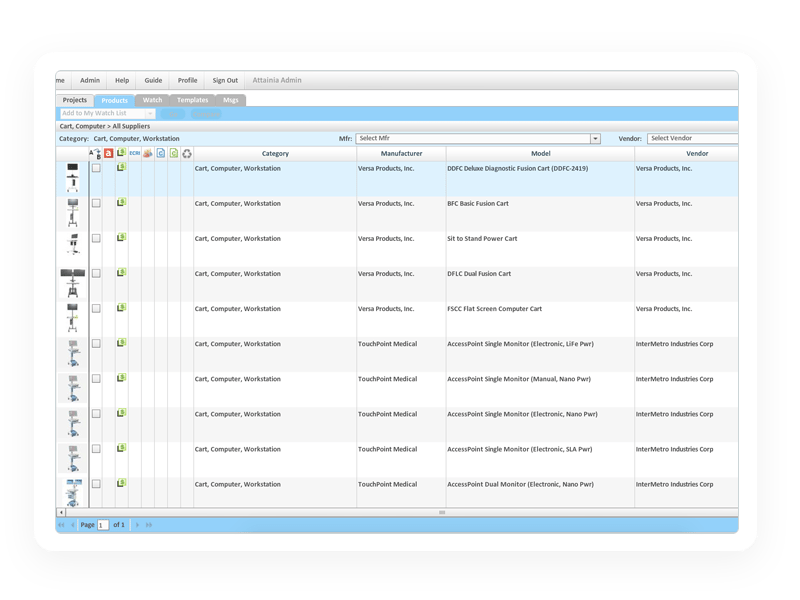Click 'Attainia Admin' user label
Viewport: 800px width, 600px height.
coord(277,81)
